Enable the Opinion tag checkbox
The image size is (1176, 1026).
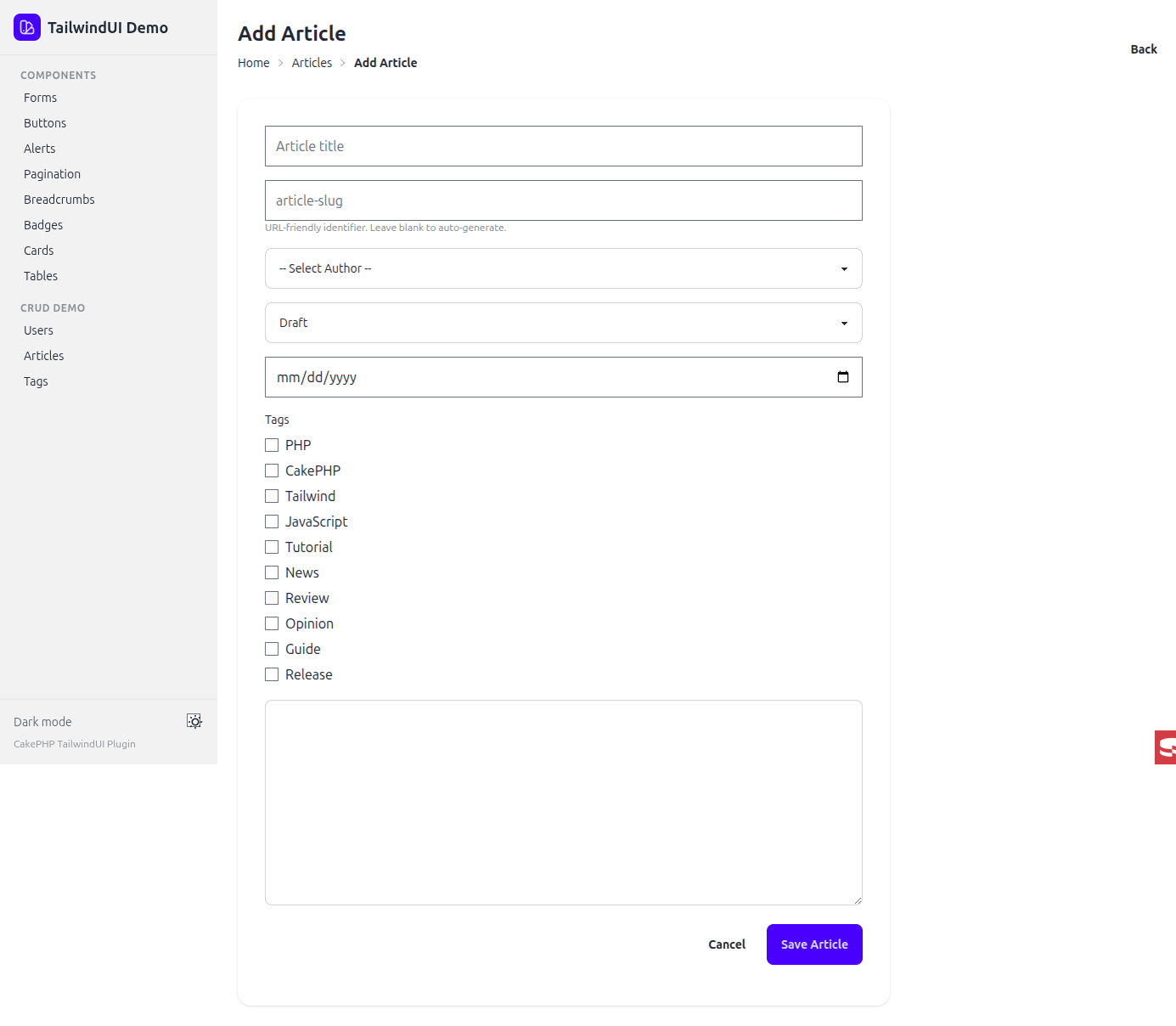click(x=272, y=623)
